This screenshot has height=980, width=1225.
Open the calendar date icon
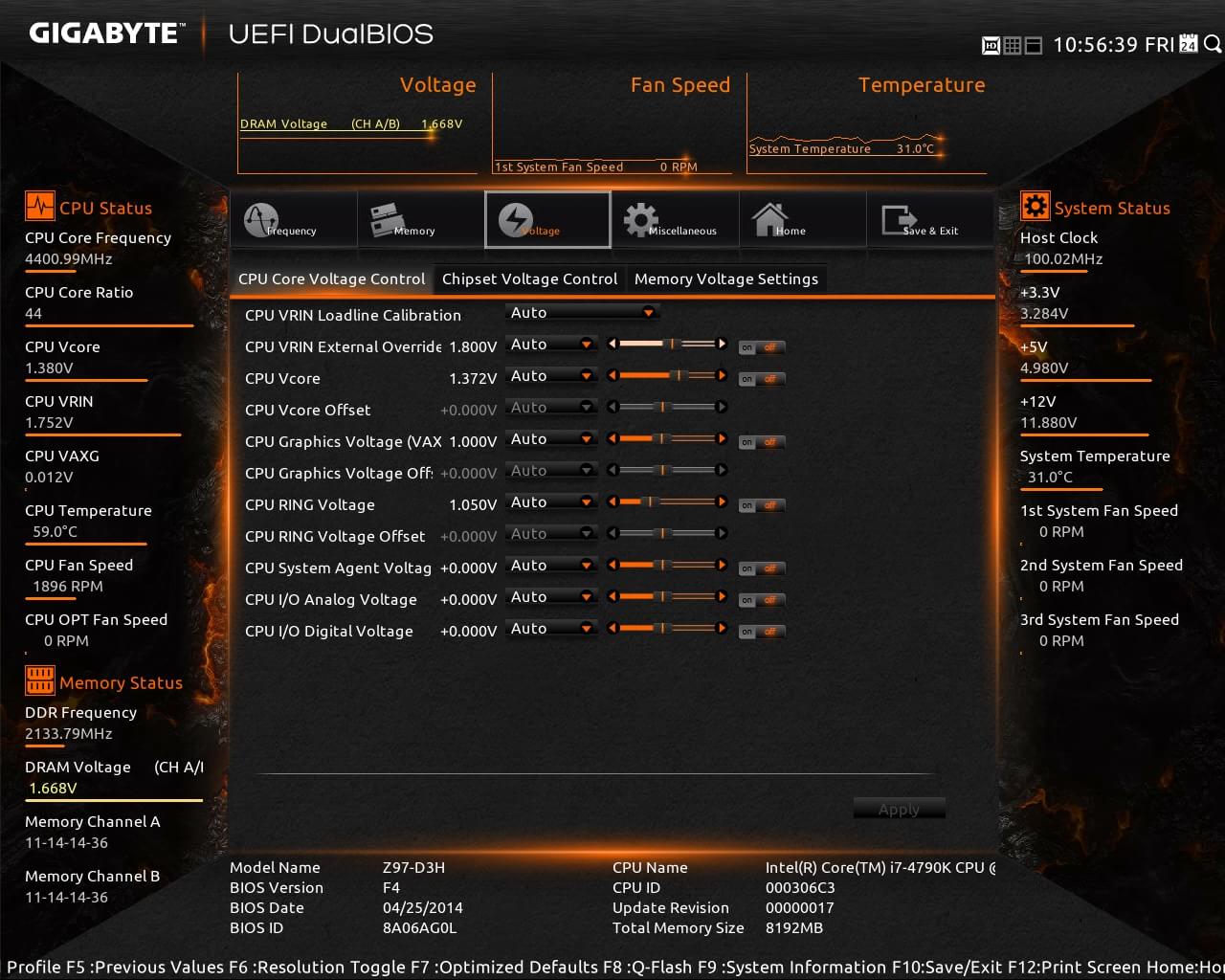pos(1189,44)
